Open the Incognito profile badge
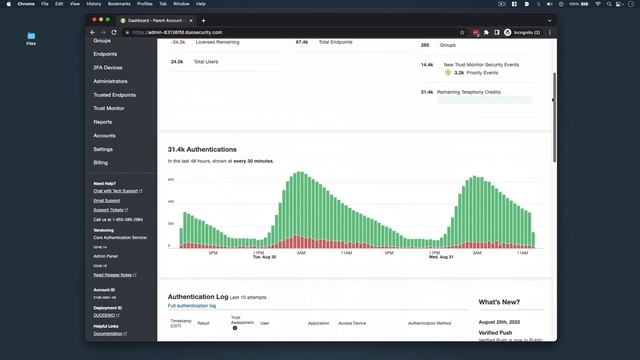The image size is (640, 360). click(522, 32)
